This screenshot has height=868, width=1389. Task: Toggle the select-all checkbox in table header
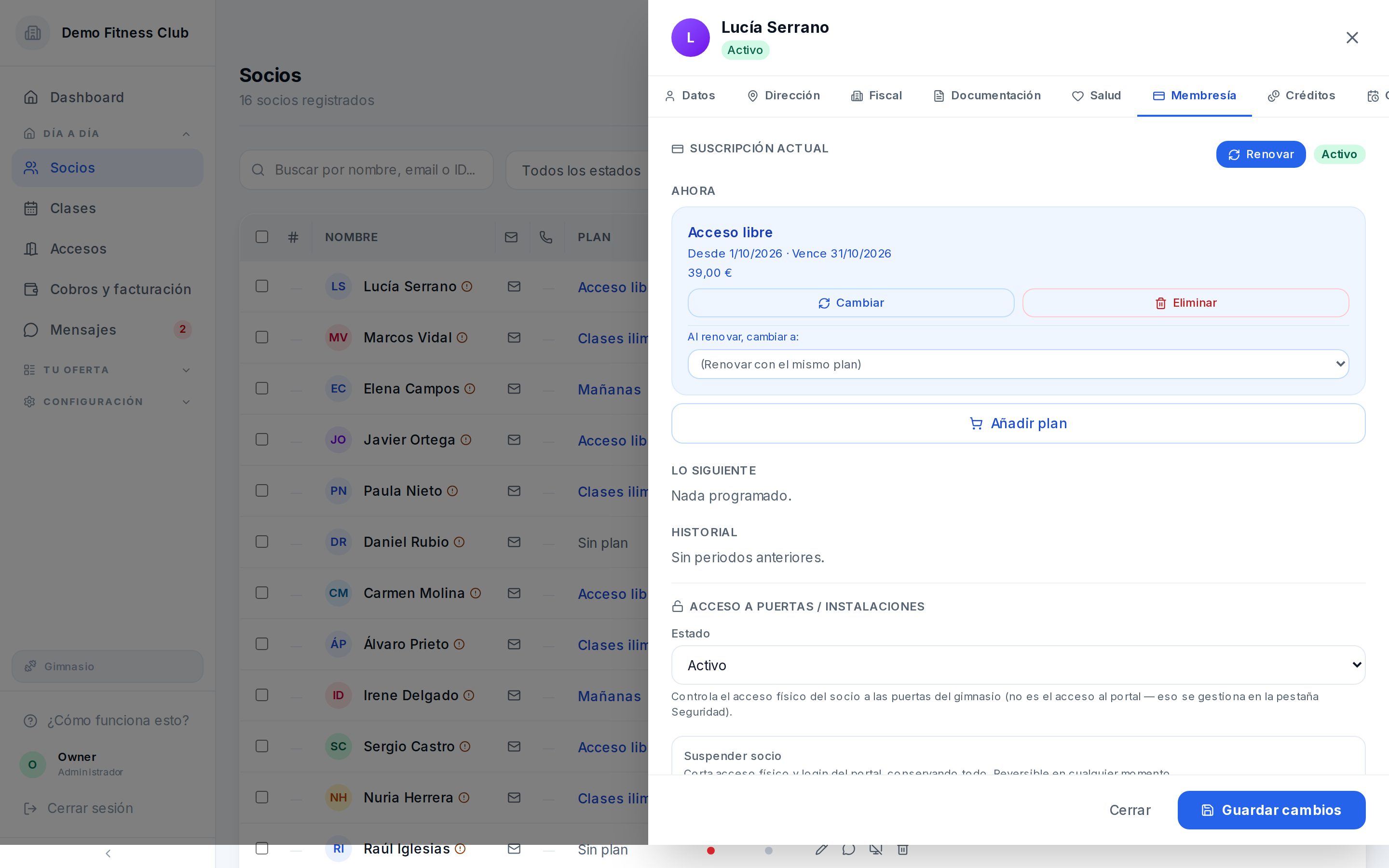(262, 237)
